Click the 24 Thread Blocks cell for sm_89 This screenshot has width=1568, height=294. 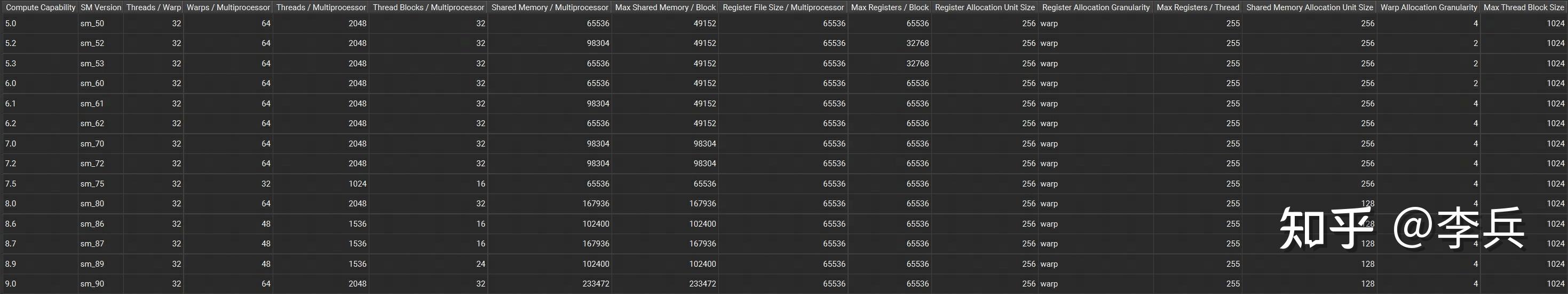pos(480,264)
